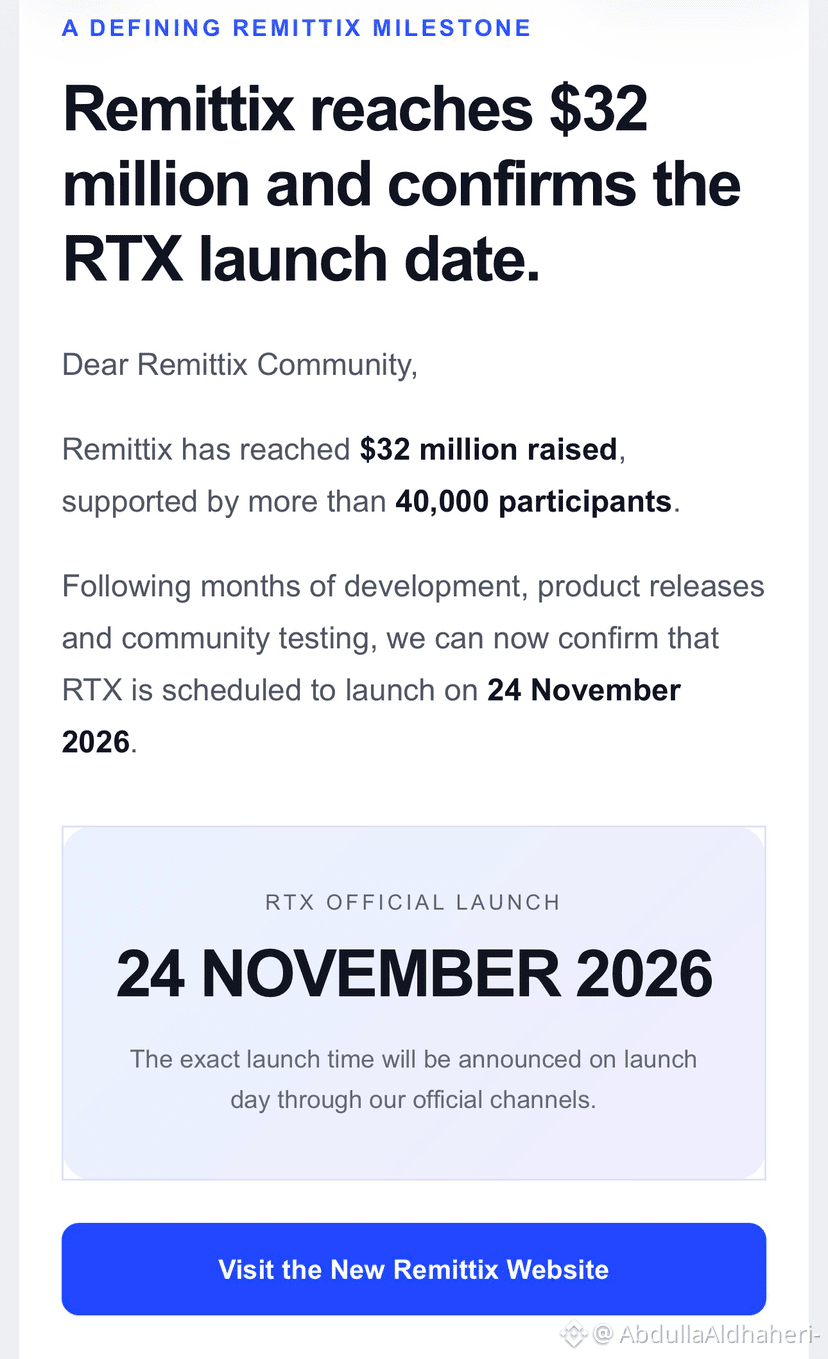Image resolution: width=828 pixels, height=1359 pixels.
Task: Click the bold 2026 text ending the paragraph
Action: [96, 742]
